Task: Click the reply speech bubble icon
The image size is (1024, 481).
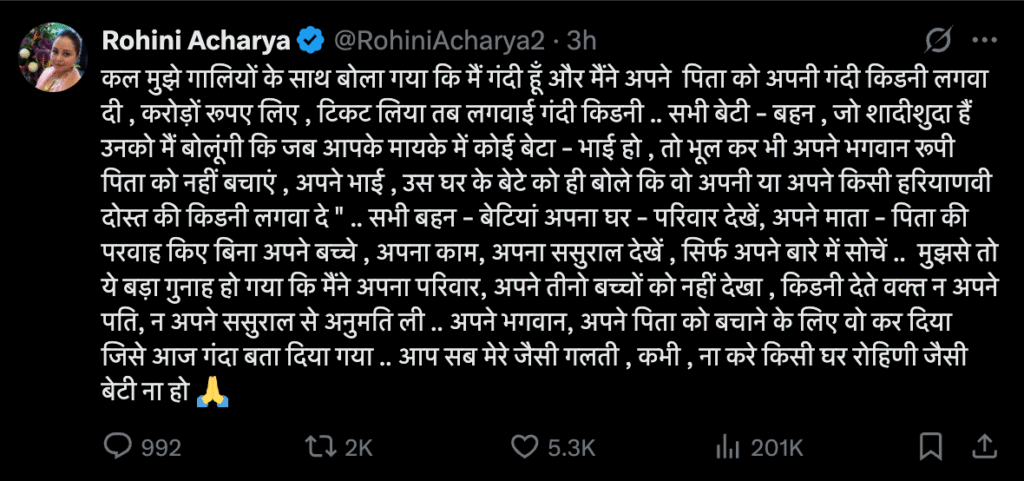Action: click(x=117, y=447)
